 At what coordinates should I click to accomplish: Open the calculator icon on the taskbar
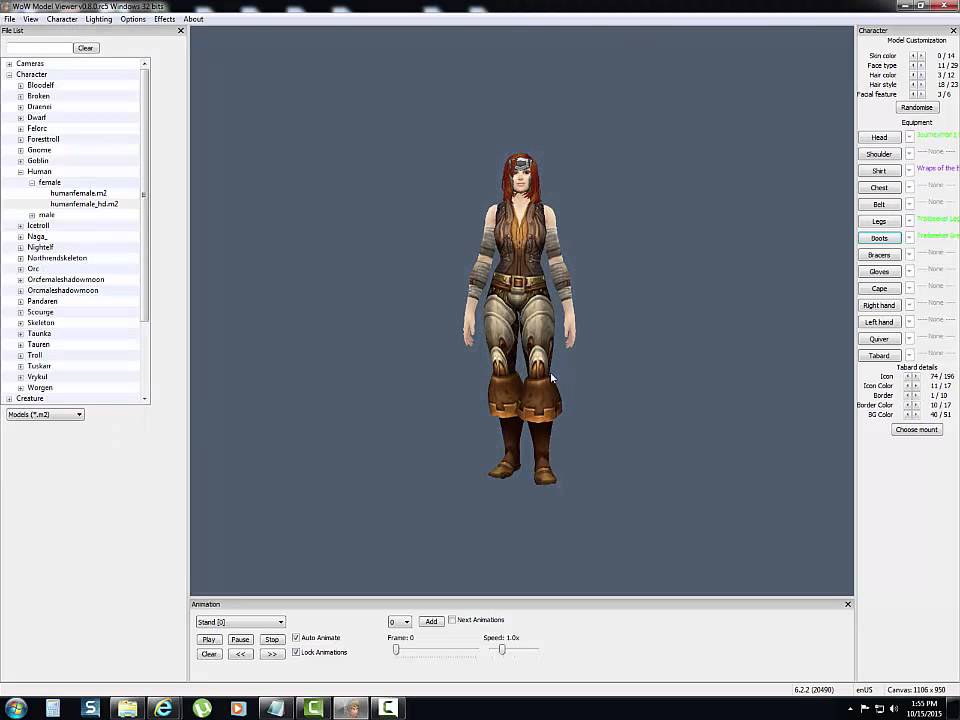coord(53,708)
